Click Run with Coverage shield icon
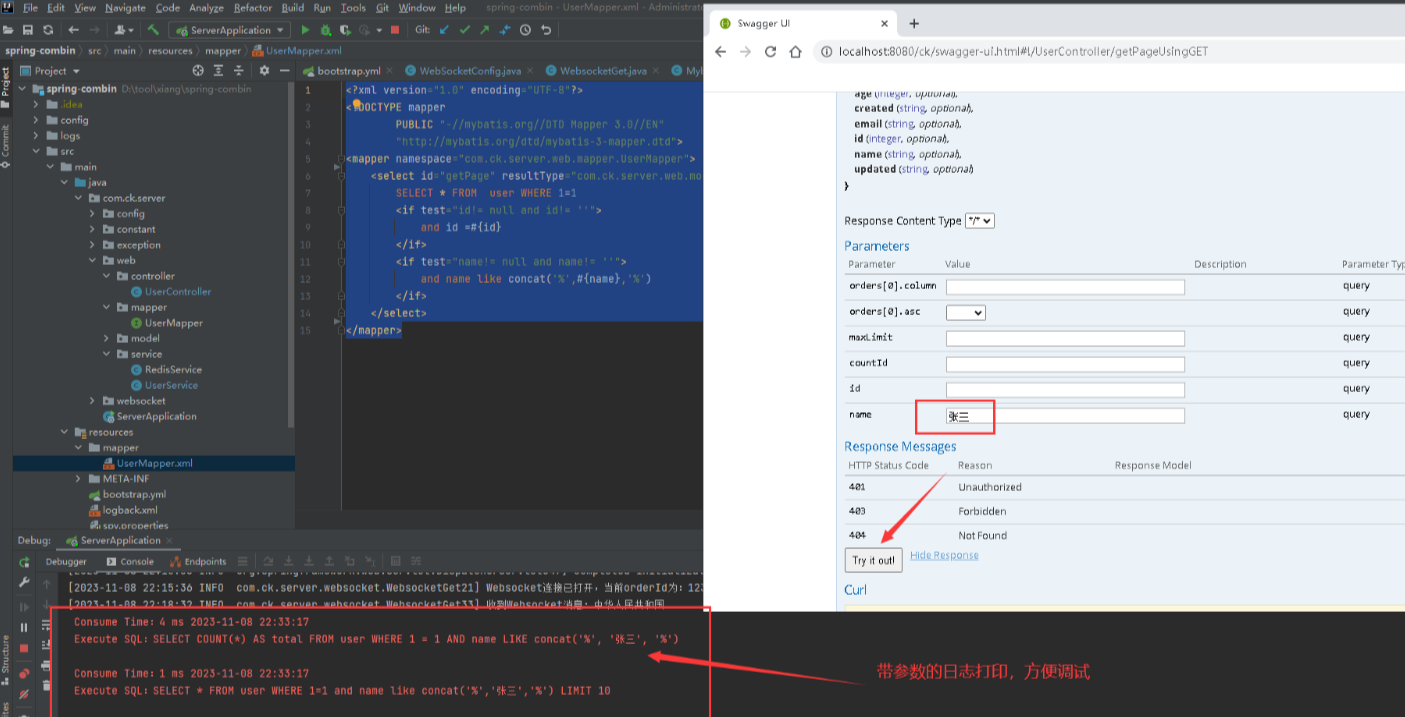Viewport: 1405px width, 717px height. coord(345,30)
